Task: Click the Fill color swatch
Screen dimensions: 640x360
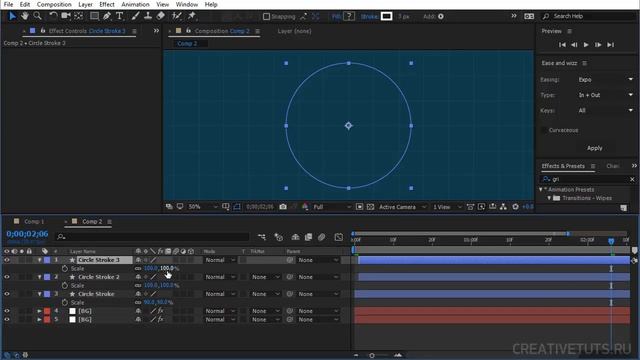Action: tap(349, 16)
